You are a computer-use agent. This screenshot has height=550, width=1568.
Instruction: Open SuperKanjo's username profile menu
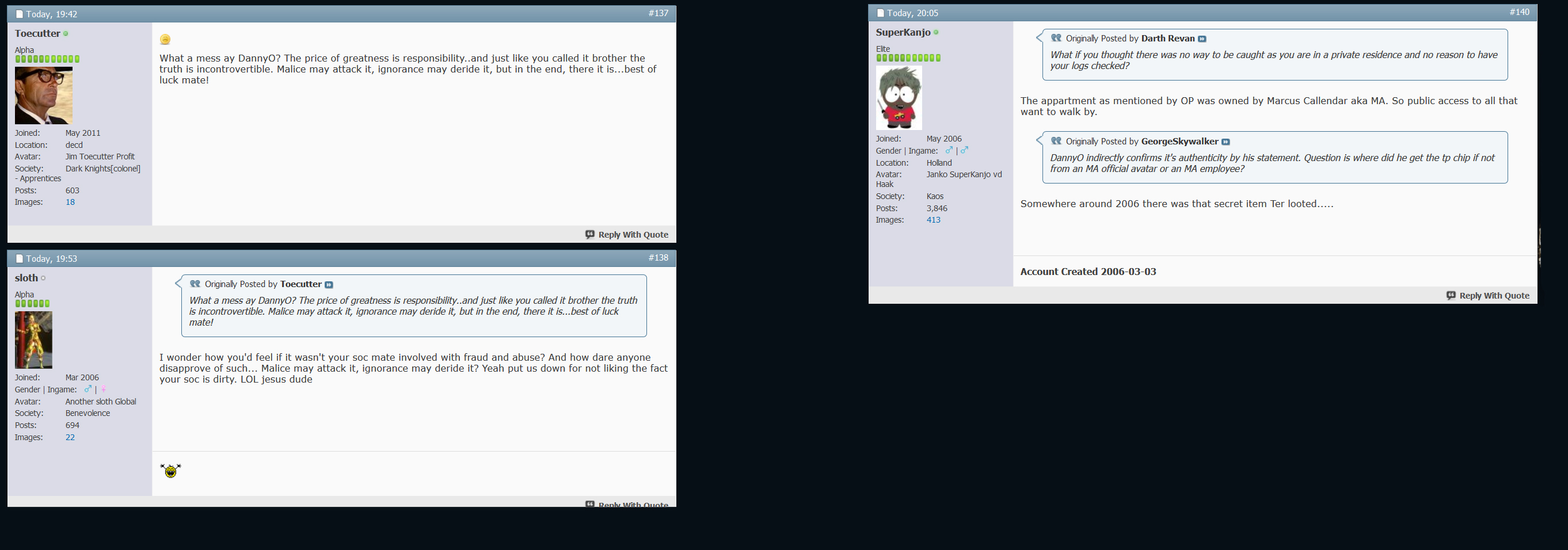pos(903,32)
